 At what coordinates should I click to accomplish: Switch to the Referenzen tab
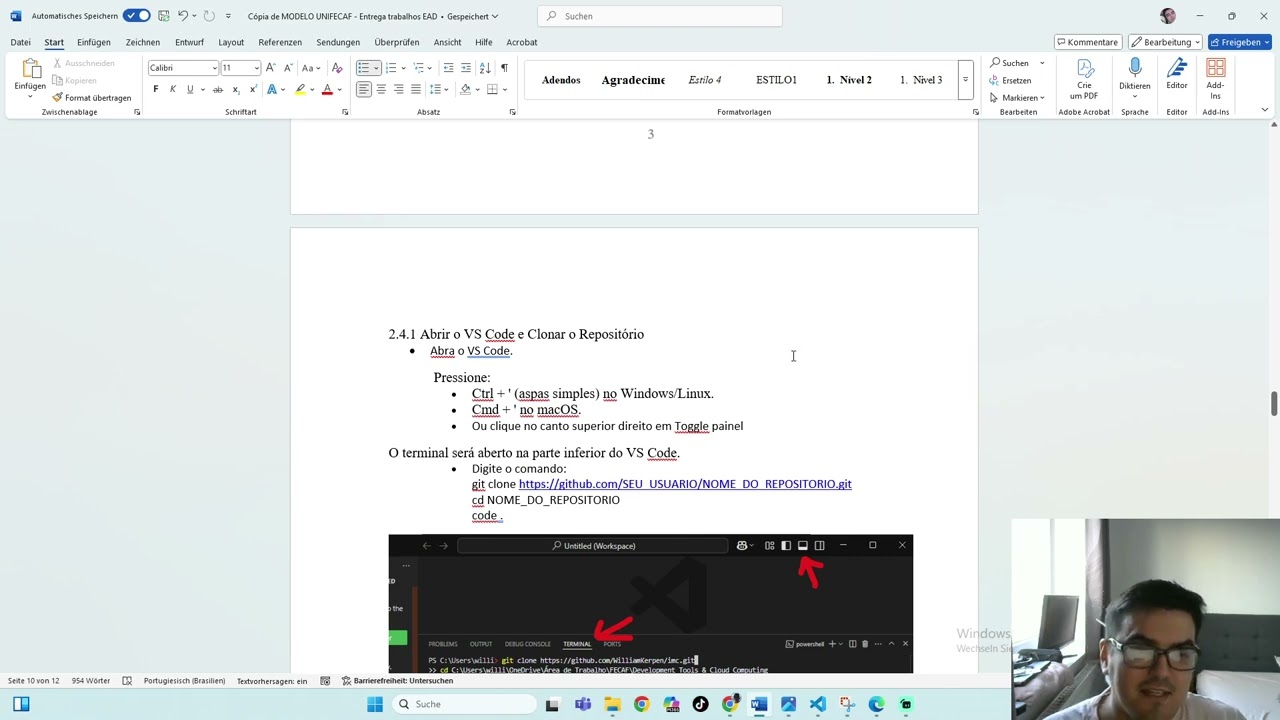pos(280,42)
